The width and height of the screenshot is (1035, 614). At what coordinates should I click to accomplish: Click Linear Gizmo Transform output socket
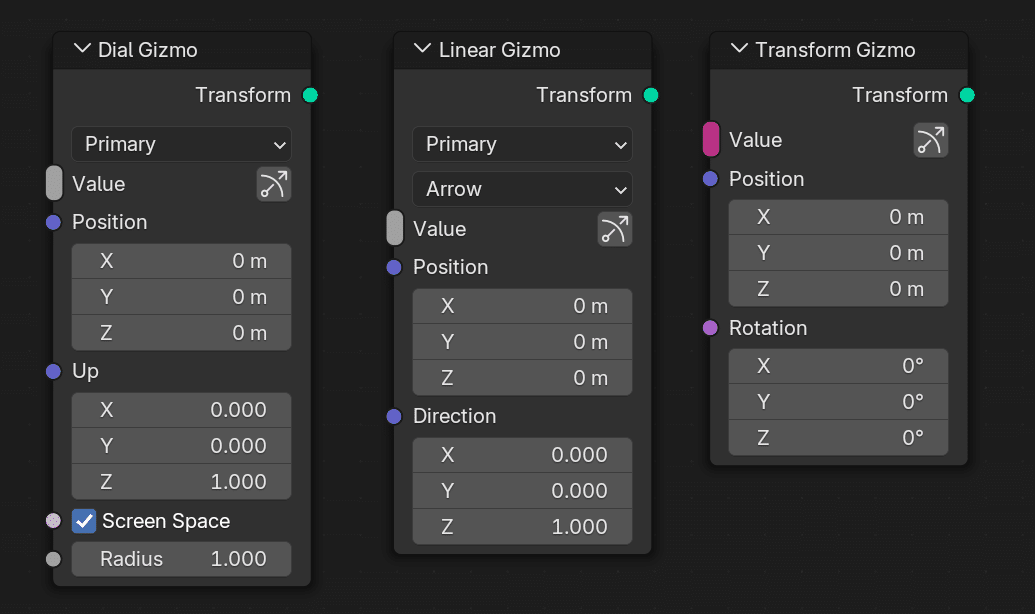tap(651, 95)
